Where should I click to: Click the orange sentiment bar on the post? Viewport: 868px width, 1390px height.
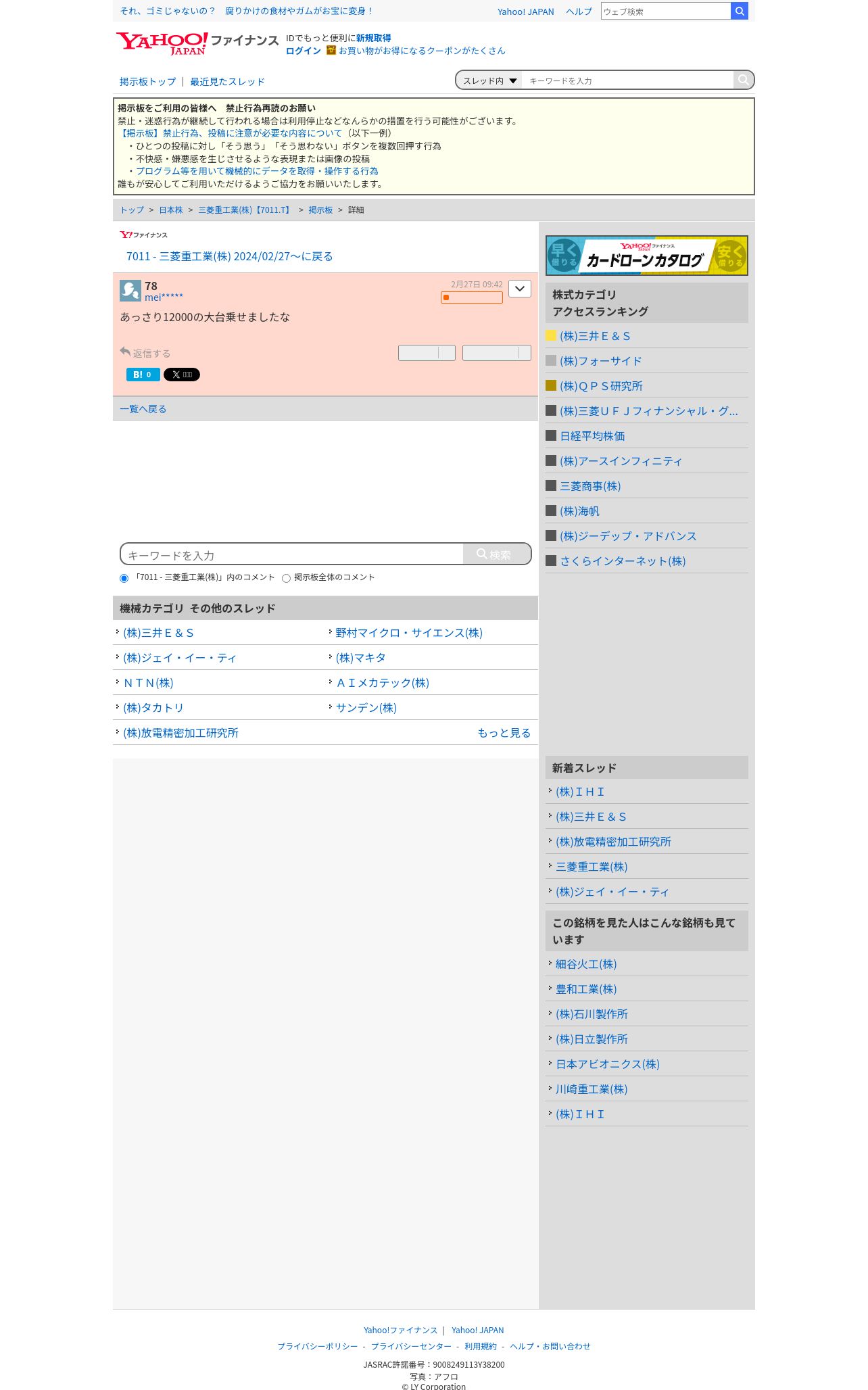click(472, 297)
